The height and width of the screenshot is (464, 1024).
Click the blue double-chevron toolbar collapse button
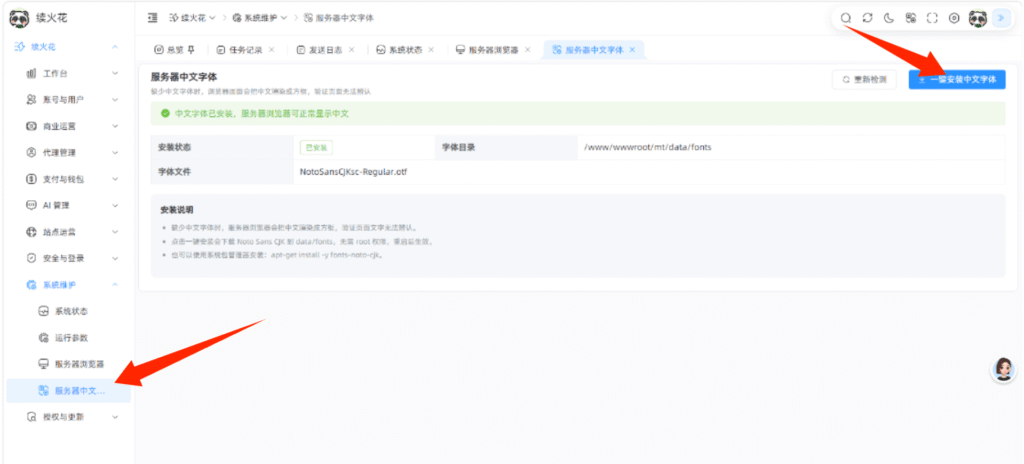[x=1000, y=18]
